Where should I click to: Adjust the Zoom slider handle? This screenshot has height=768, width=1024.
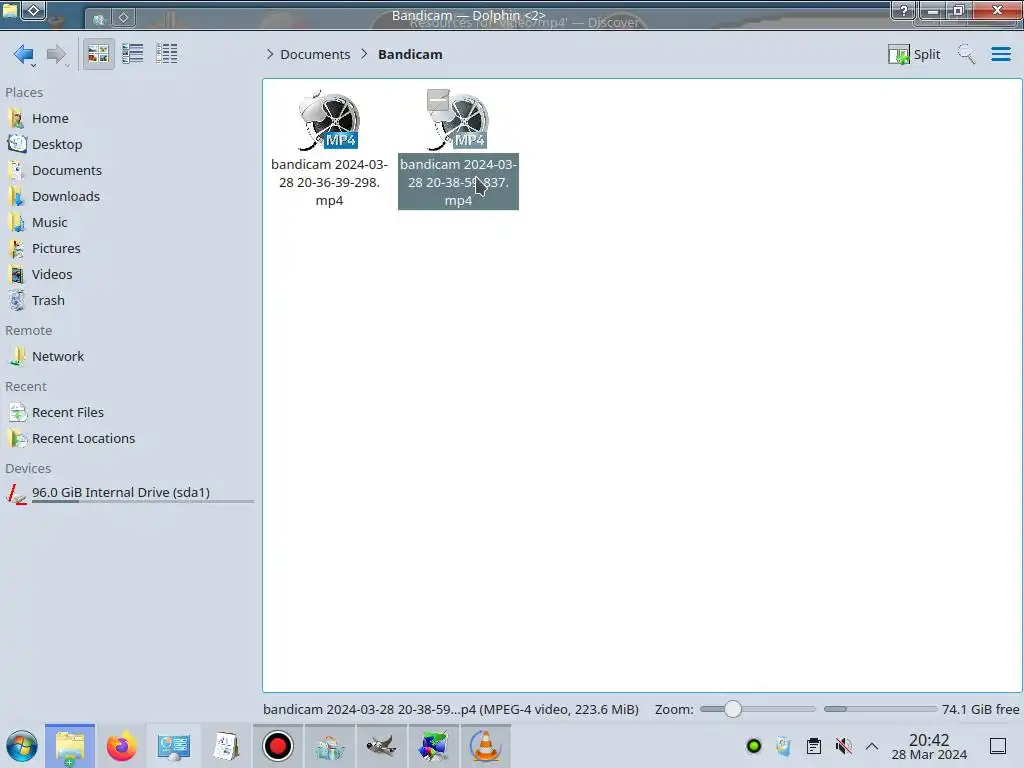(733, 709)
